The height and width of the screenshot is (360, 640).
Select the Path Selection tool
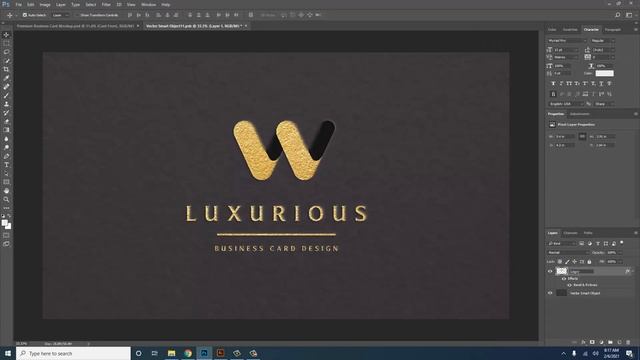click(x=6, y=173)
